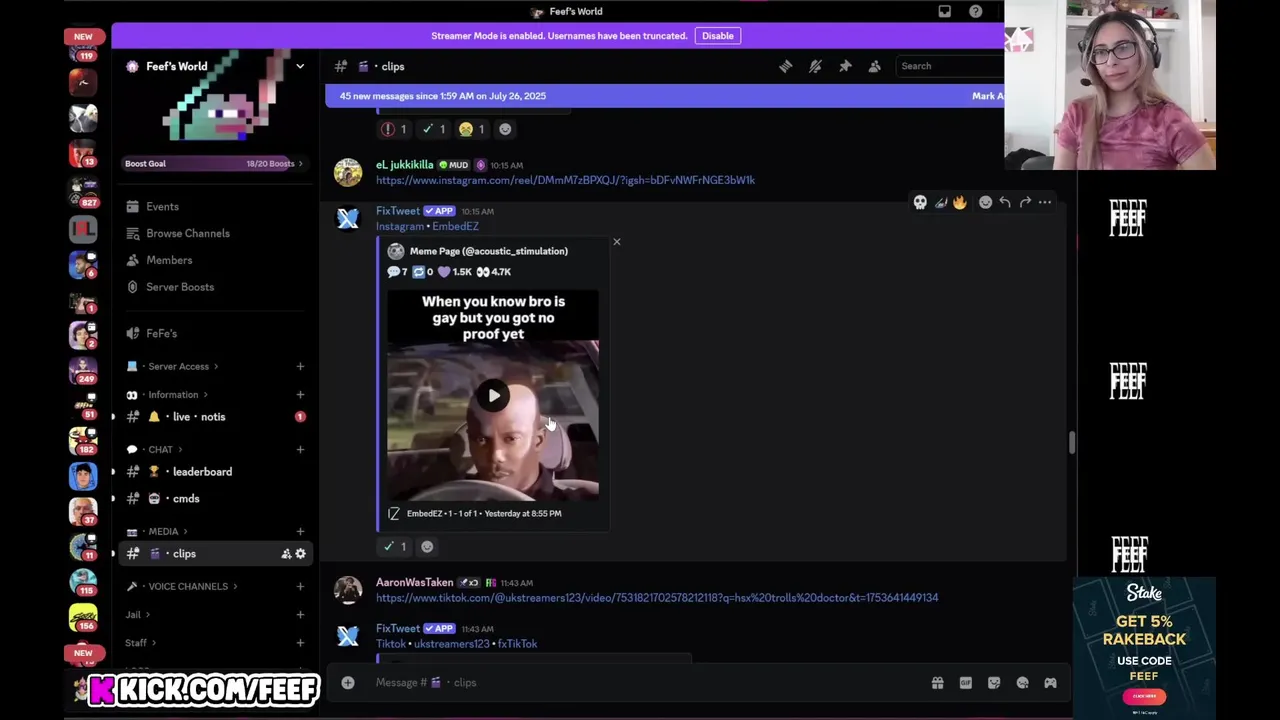1280x720 pixels.
Task: Open more options ellipsis on hovered message
Action: 1045,202
